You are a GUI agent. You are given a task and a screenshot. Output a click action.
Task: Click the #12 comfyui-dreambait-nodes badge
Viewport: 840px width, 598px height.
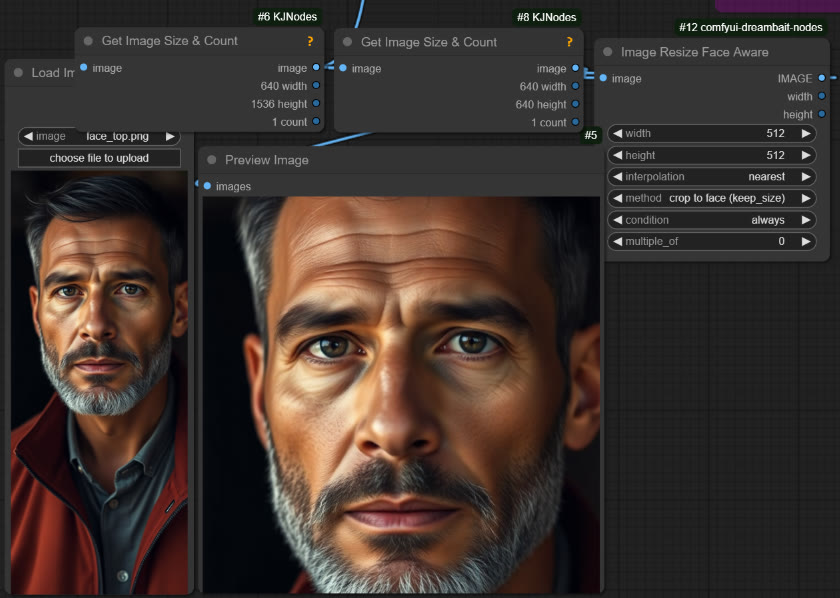751,27
